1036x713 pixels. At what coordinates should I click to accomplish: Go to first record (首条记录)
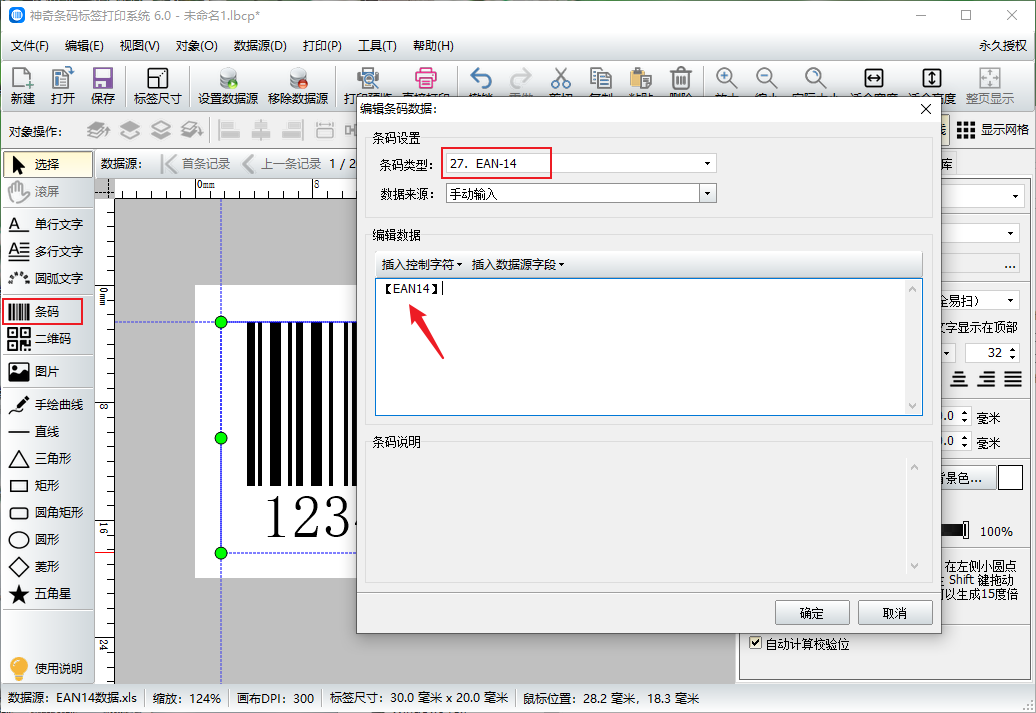click(x=197, y=163)
